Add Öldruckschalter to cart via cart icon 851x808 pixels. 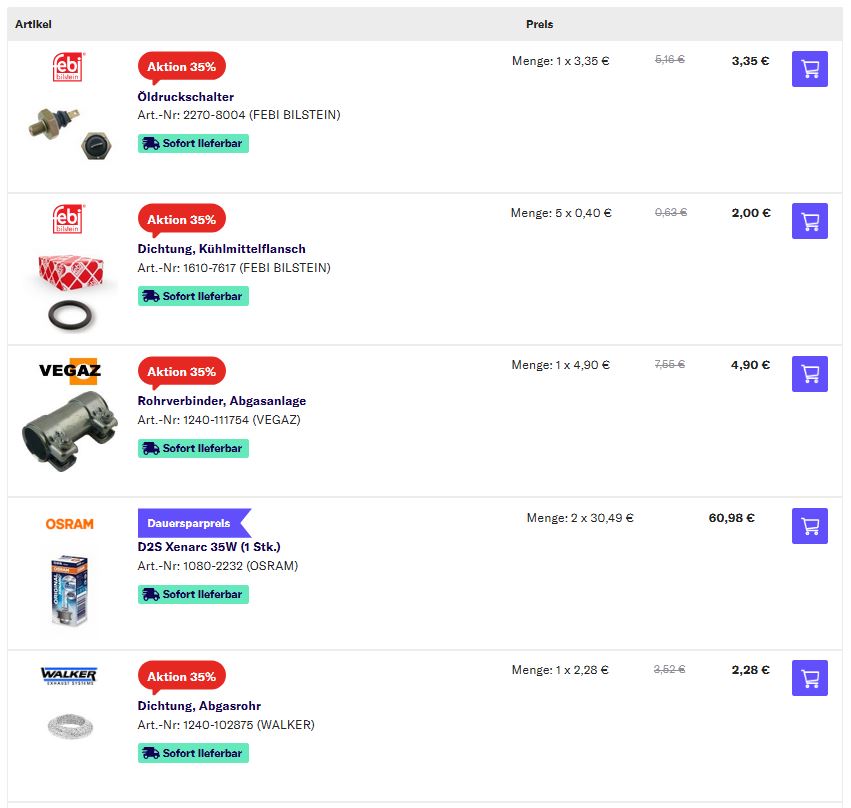pos(809,69)
